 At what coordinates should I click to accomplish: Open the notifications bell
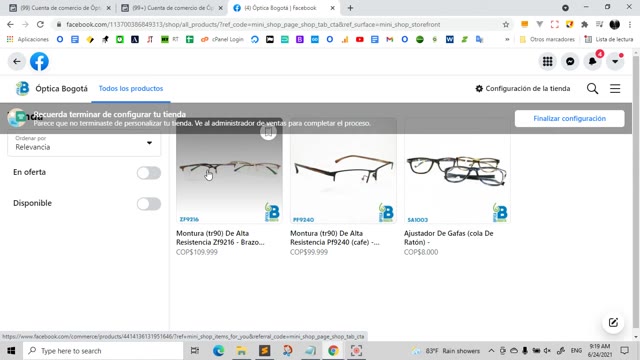pos(592,62)
